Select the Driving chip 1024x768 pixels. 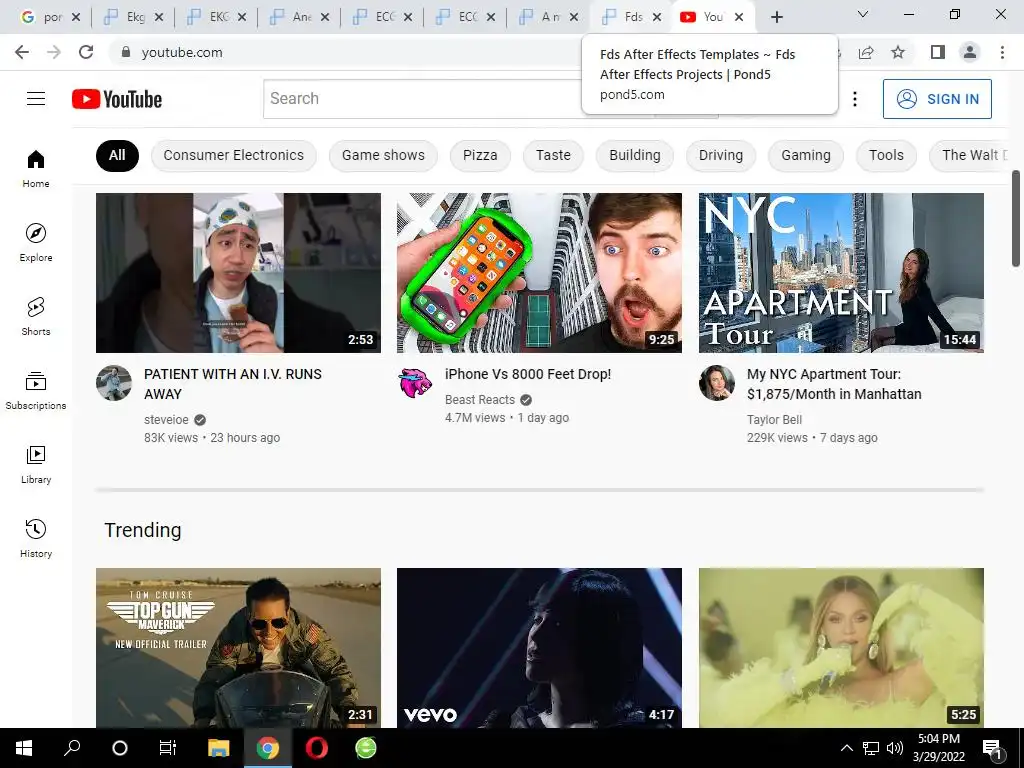721,155
